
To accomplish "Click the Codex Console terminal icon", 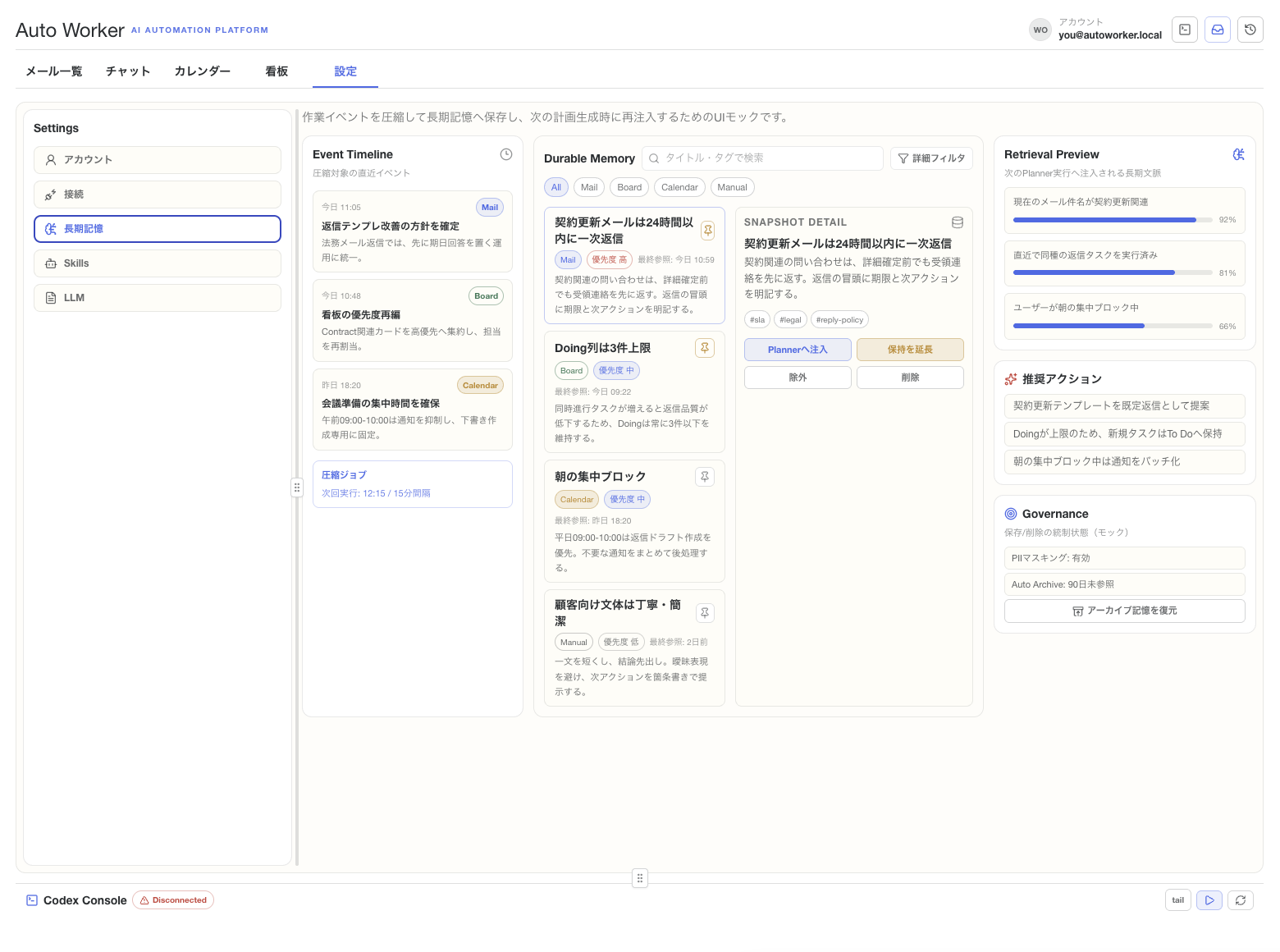I will coord(32,900).
